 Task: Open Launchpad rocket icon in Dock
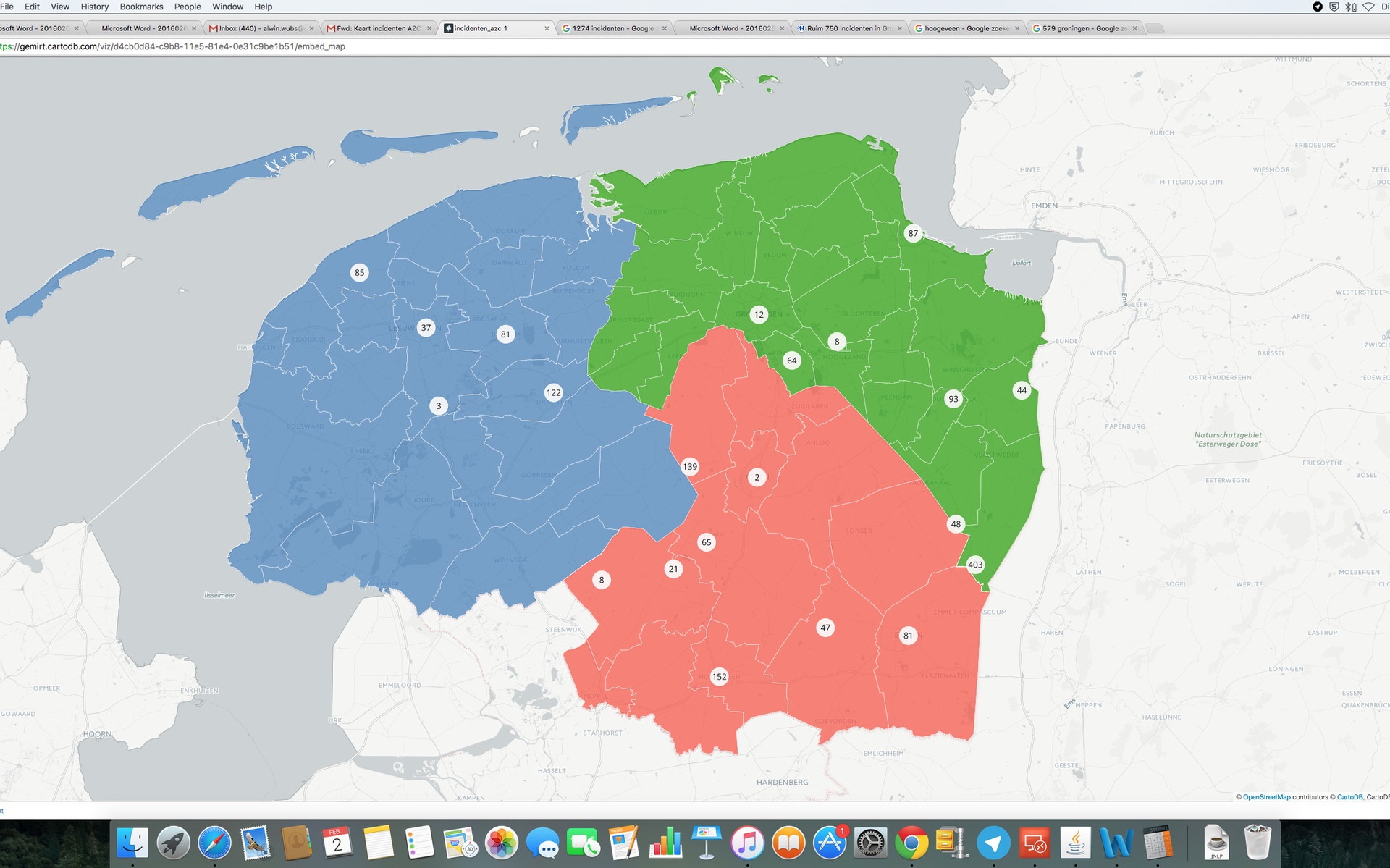click(174, 843)
